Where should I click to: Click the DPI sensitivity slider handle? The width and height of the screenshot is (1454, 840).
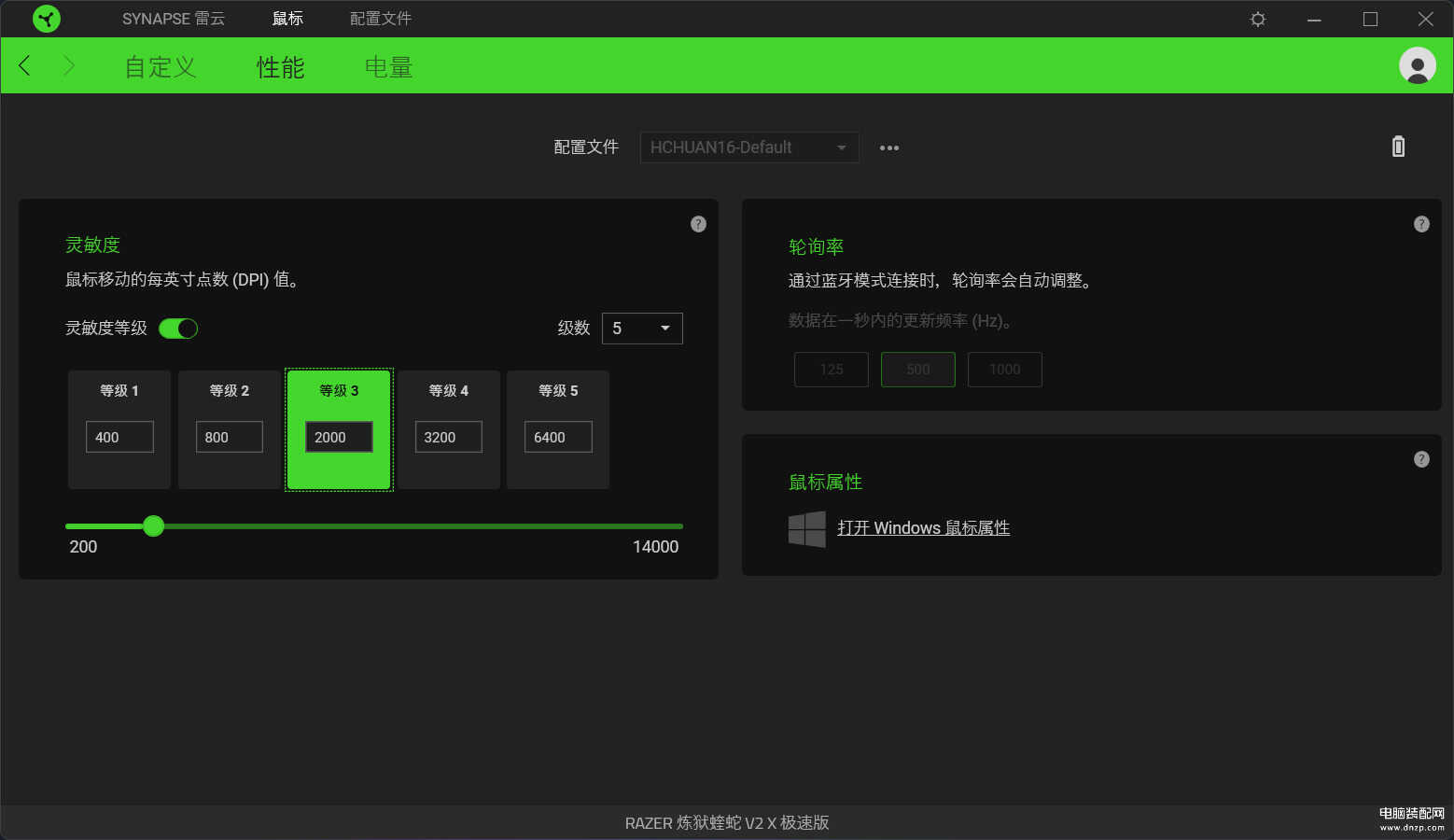154,526
